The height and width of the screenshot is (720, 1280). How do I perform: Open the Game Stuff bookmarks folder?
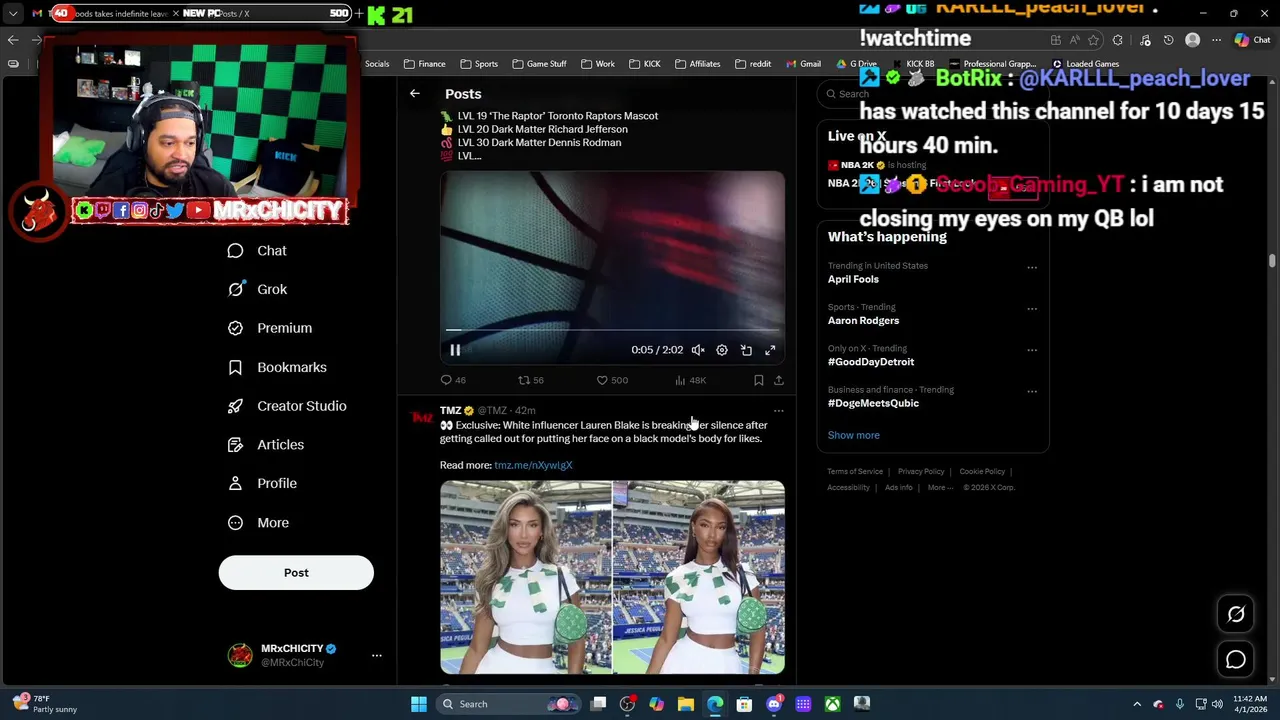539,64
